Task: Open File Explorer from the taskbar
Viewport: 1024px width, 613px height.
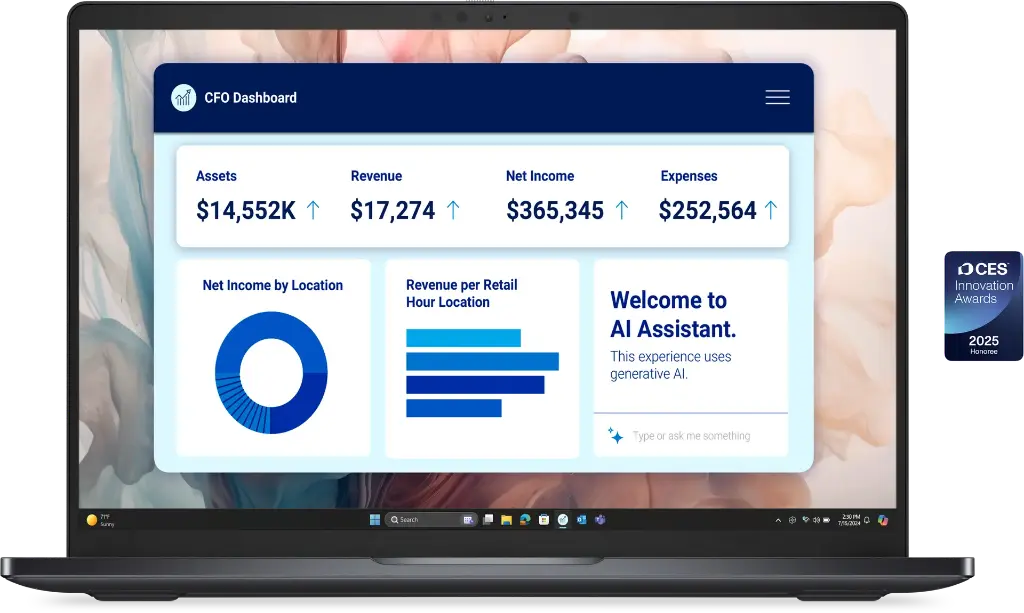Action: 507,520
